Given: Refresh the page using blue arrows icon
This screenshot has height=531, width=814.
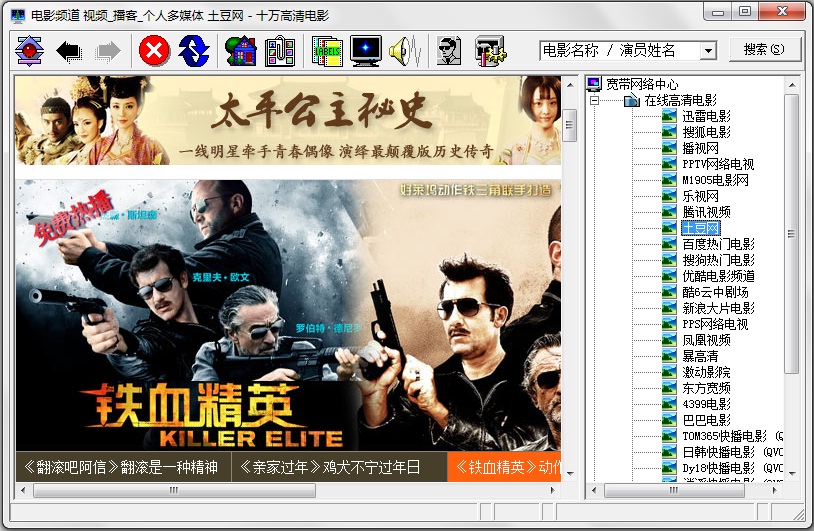Looking at the screenshot, I should [194, 51].
